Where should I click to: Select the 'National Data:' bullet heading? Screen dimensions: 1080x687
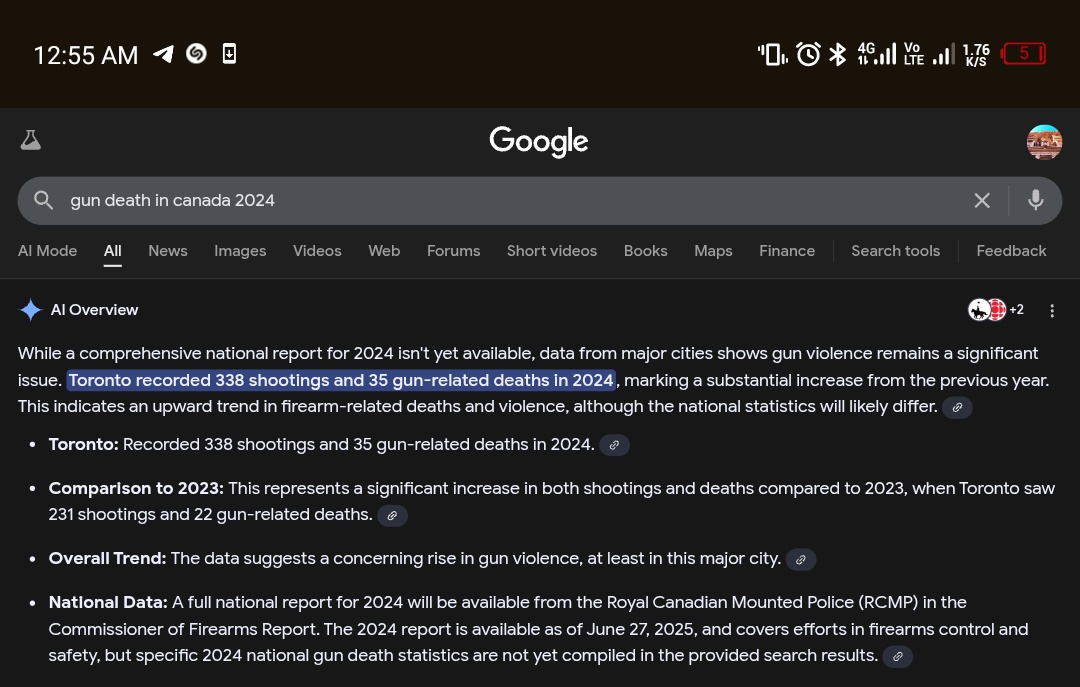tap(108, 602)
